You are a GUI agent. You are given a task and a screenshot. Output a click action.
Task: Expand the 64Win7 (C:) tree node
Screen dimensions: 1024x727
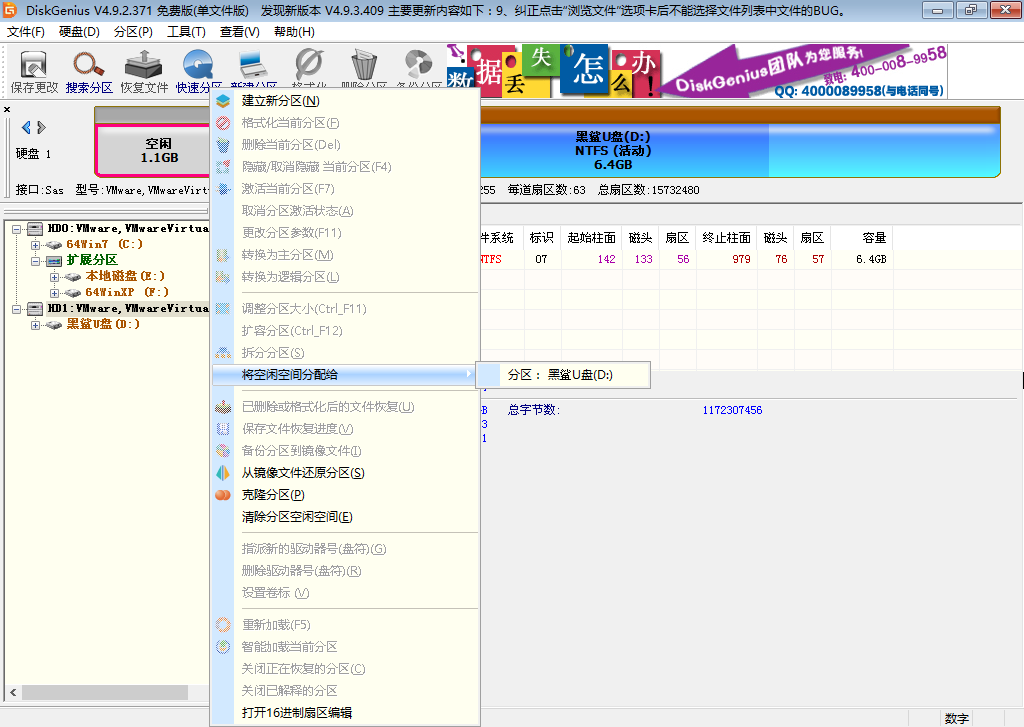coord(36,244)
